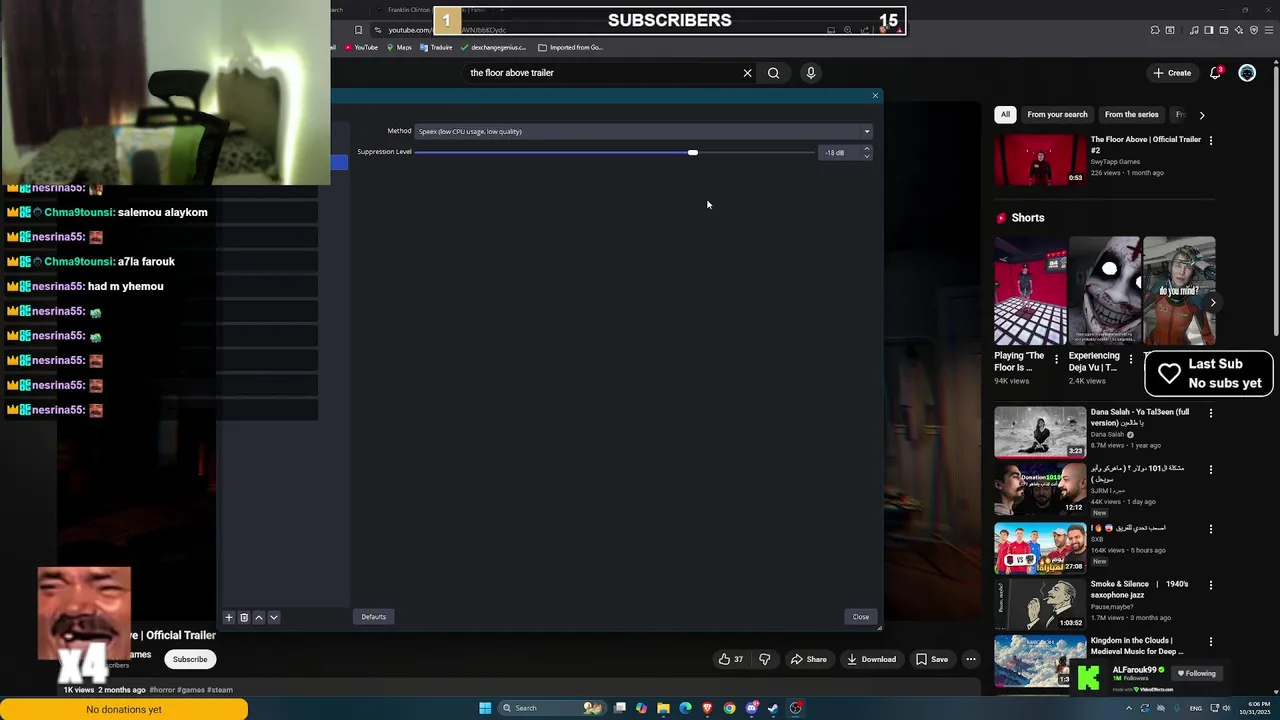Open Dana Salah Ya Tal3een video thumbnail
Viewport: 1280px width, 720px height.
1040,432
